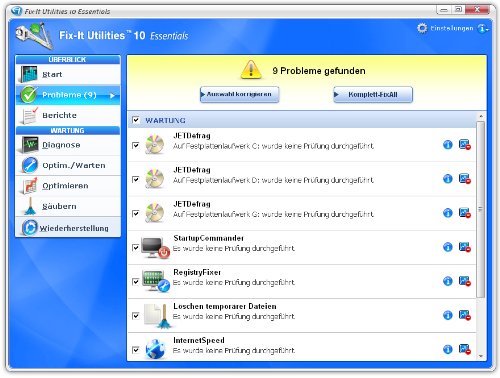Click the Auswahl korrigieren button
The width and height of the screenshot is (500, 378).
(x=239, y=95)
